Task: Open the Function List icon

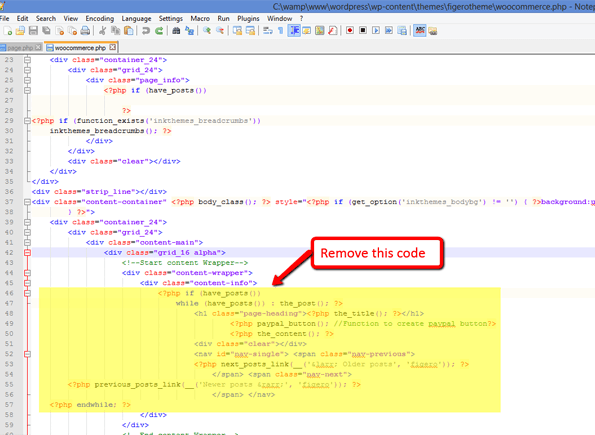Action: click(x=332, y=31)
